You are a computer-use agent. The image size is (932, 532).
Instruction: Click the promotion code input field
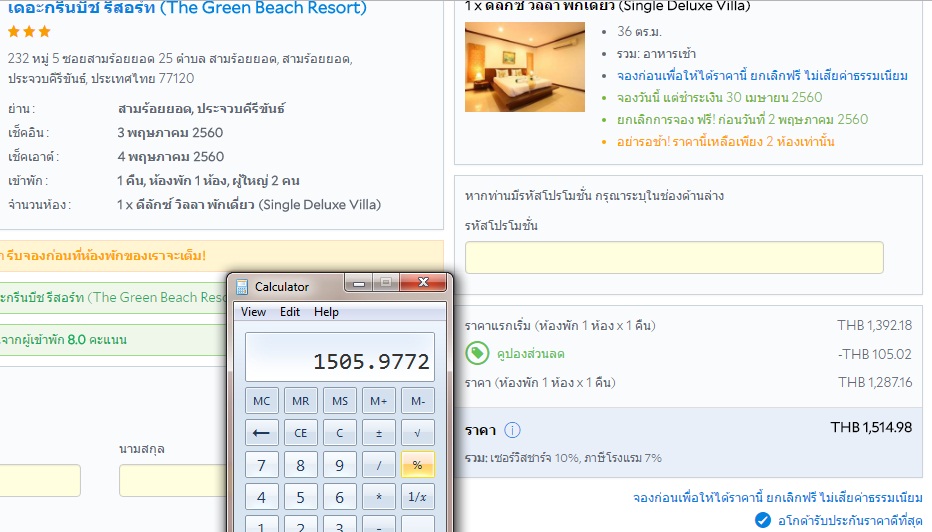pyautogui.click(x=674, y=257)
